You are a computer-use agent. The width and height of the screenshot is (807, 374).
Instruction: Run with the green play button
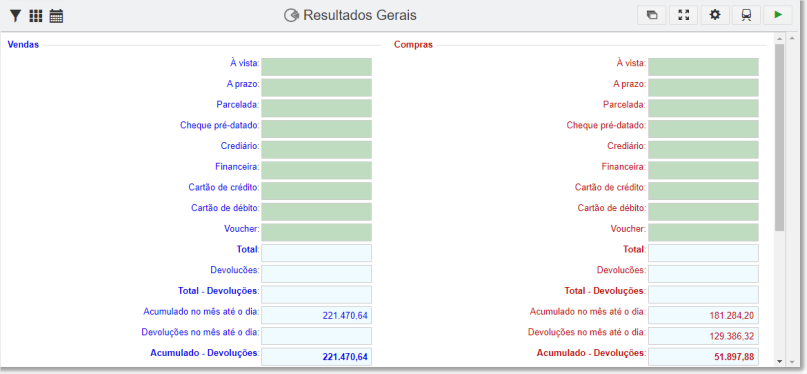(x=778, y=15)
